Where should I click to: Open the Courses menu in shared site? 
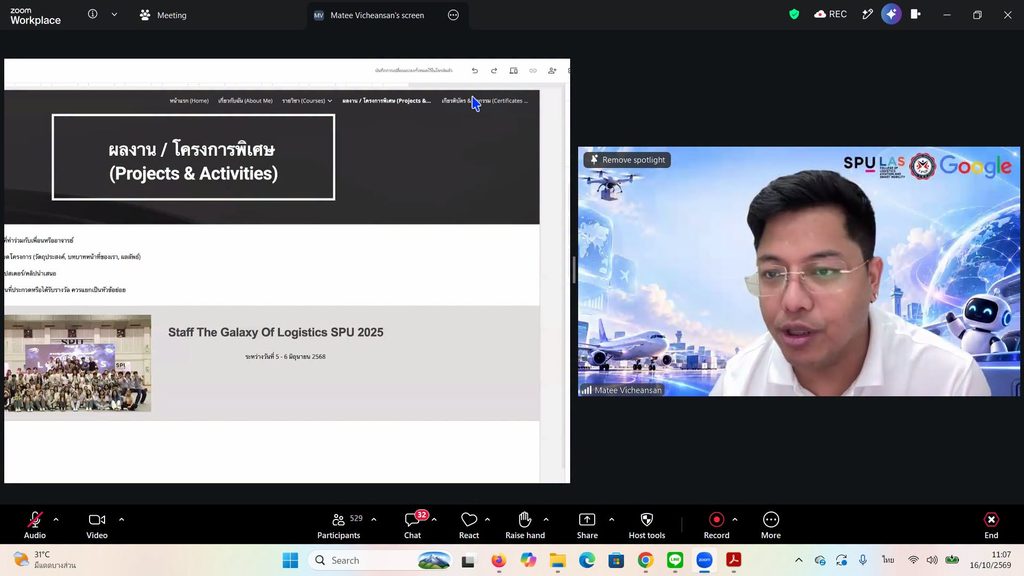coord(307,101)
